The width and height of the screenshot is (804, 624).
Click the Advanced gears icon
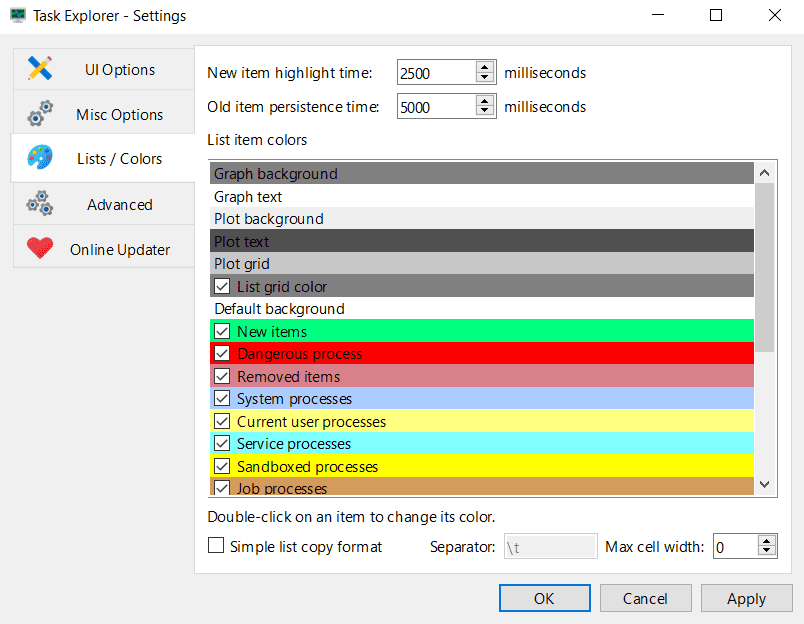[x=40, y=204]
